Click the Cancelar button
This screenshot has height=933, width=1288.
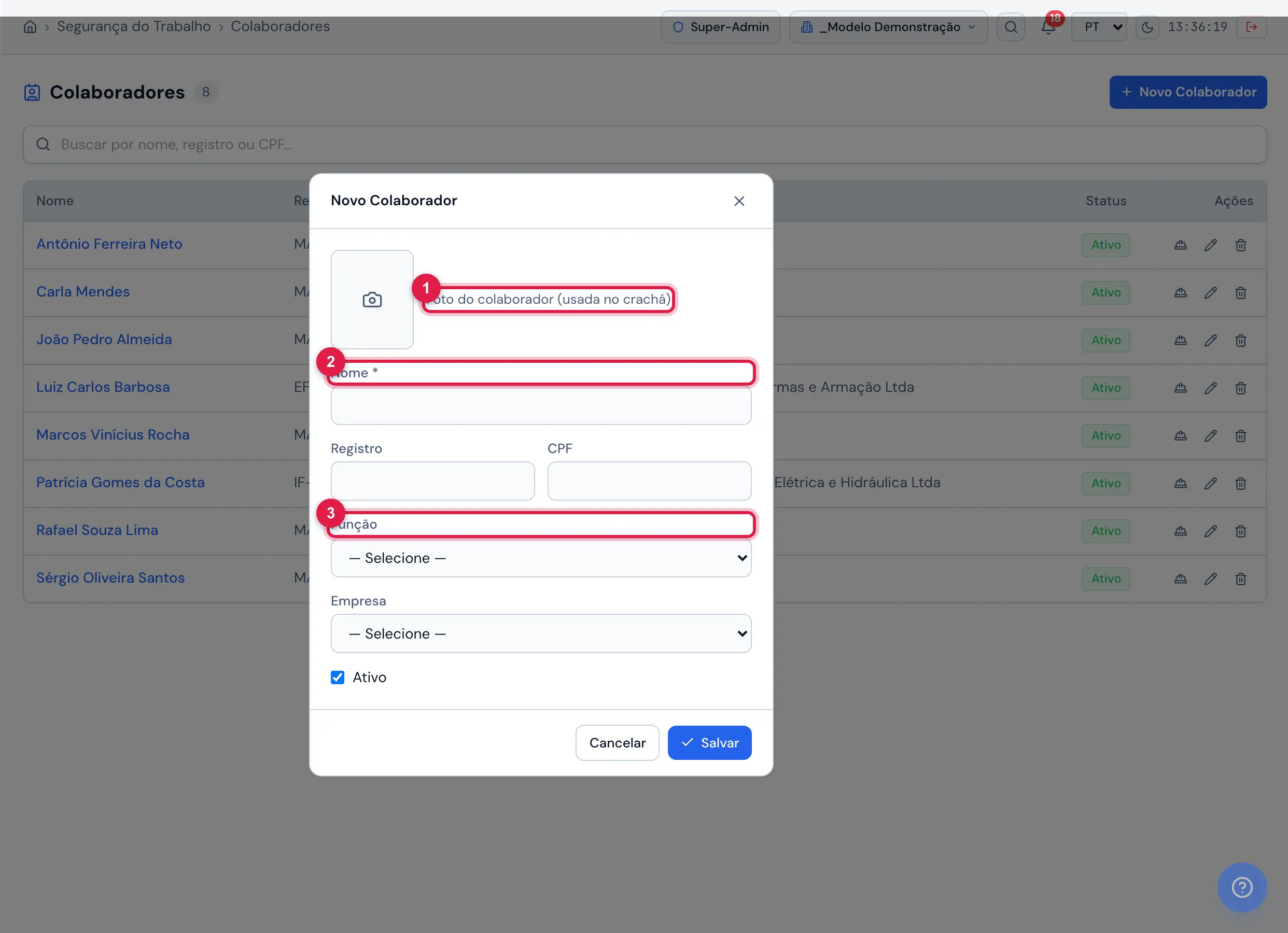point(618,743)
